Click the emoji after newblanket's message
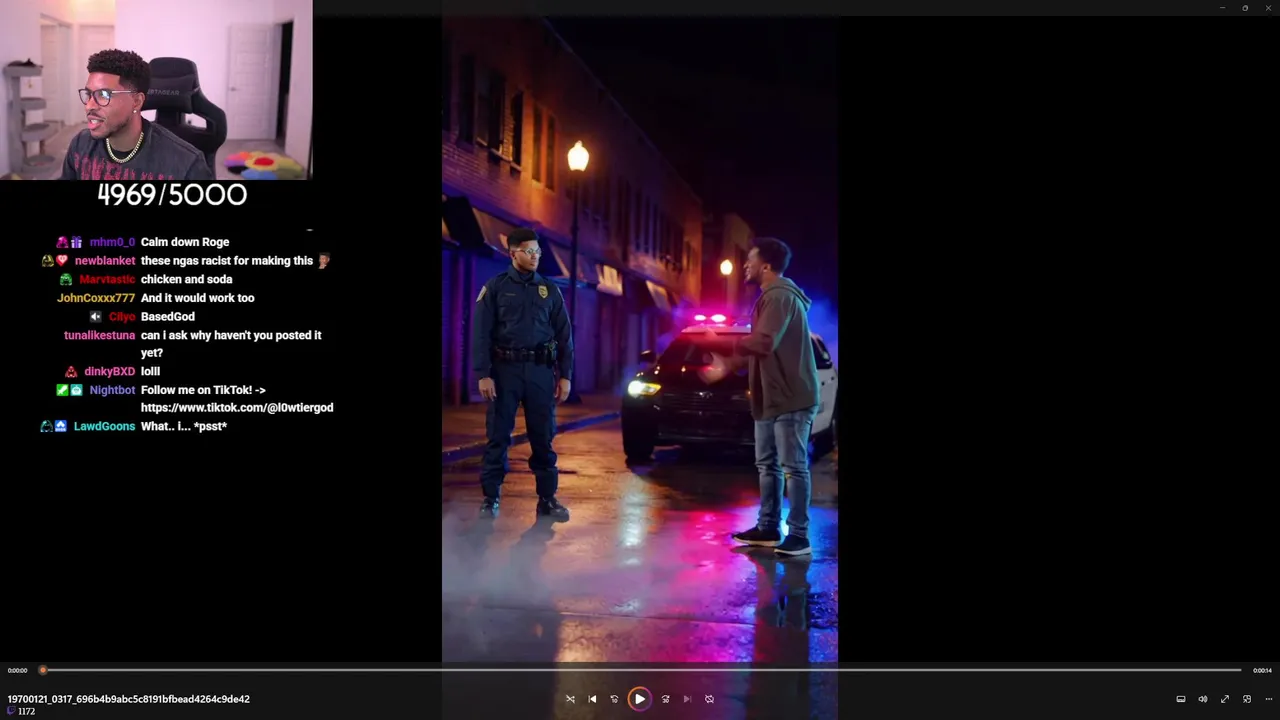This screenshot has height=720, width=1280. pos(323,261)
